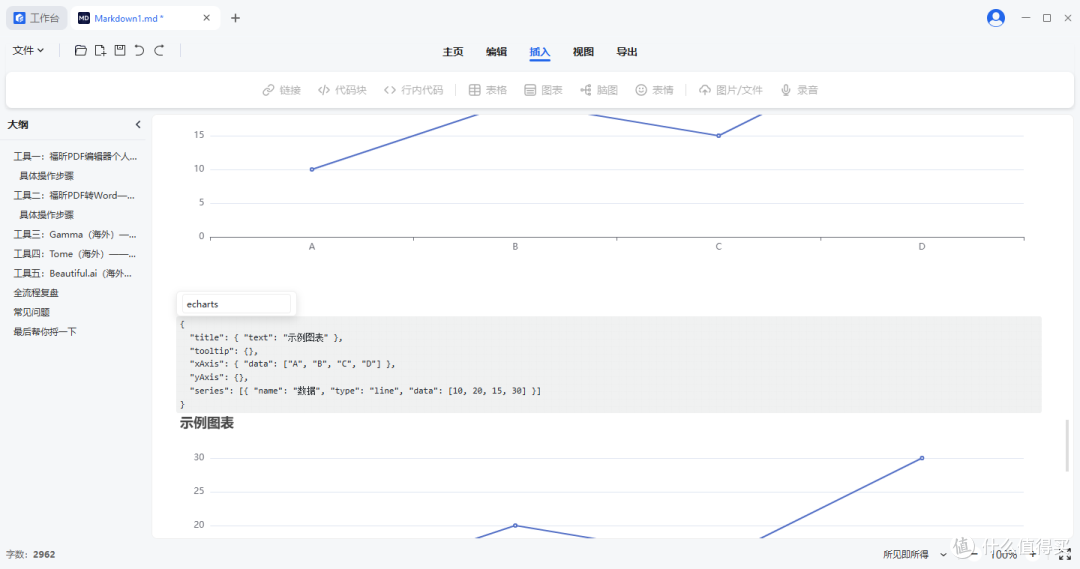The image size is (1080, 569).
Task: Insert a chart using 图表
Action: [543, 90]
